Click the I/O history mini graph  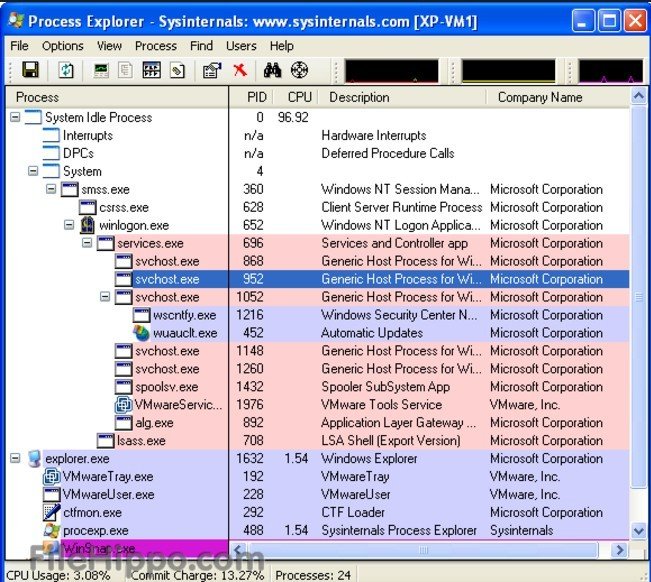click(x=611, y=71)
